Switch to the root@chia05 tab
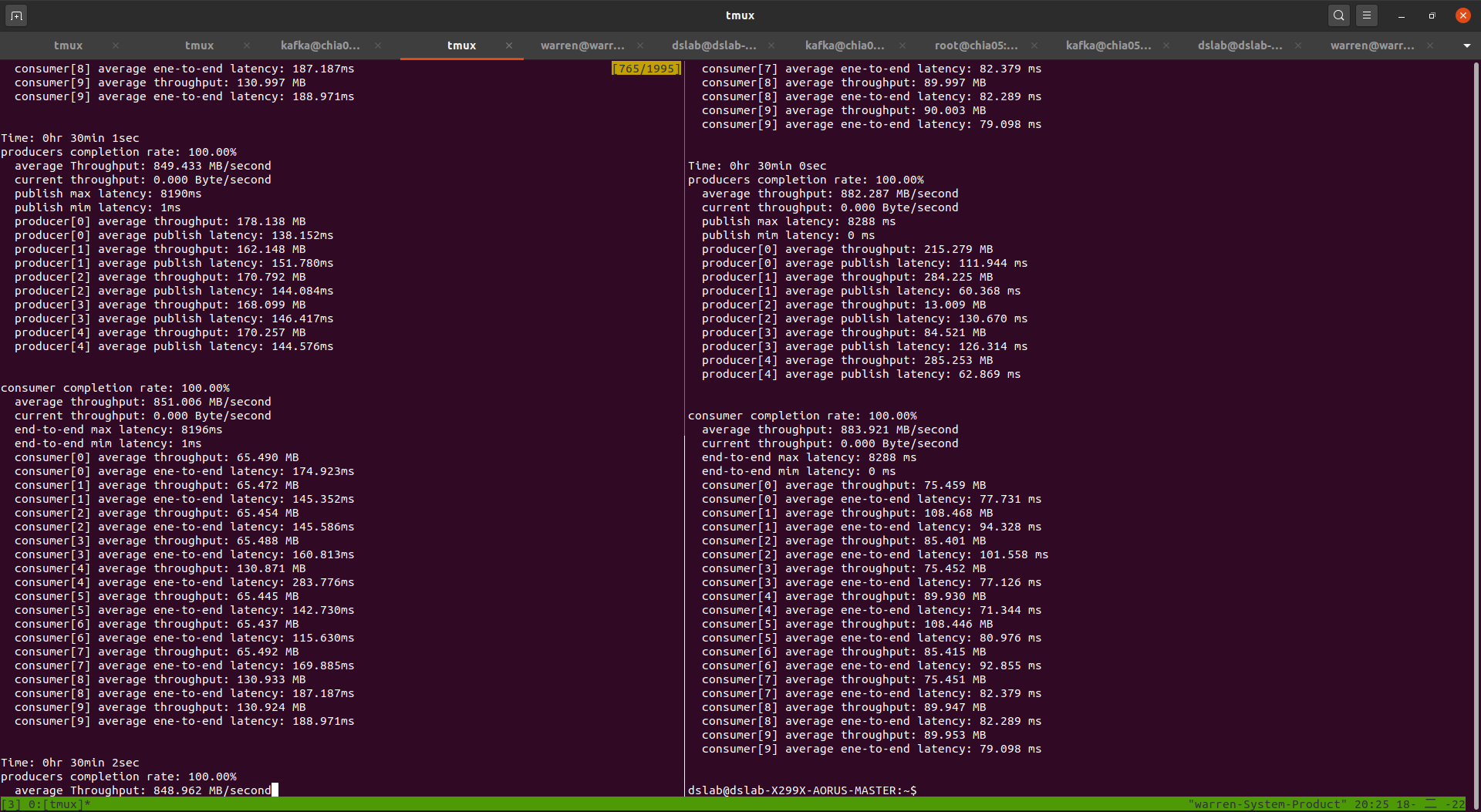The image size is (1481, 812). [x=975, y=45]
